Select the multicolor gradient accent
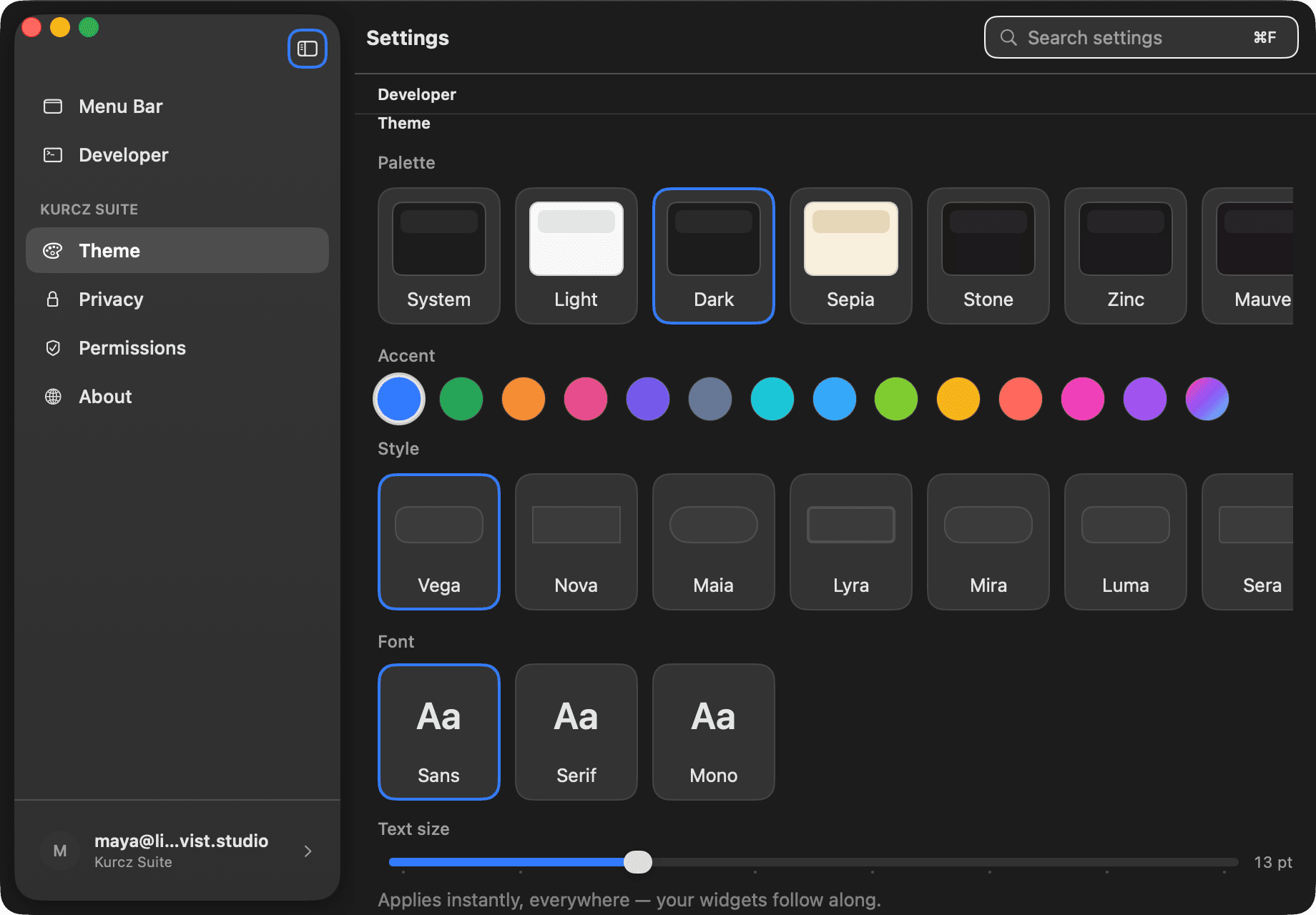Viewport: 1316px width, 915px height. [1207, 399]
